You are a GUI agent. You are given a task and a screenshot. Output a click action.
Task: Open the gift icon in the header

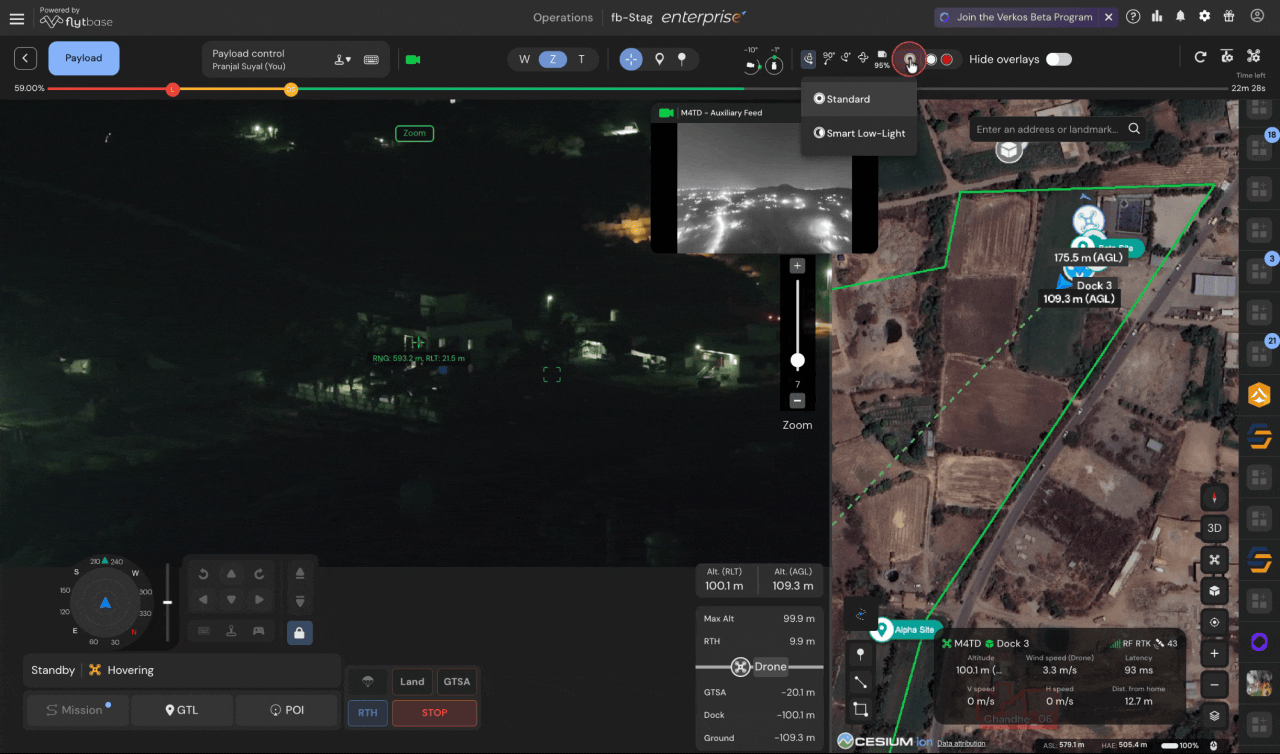[1229, 17]
